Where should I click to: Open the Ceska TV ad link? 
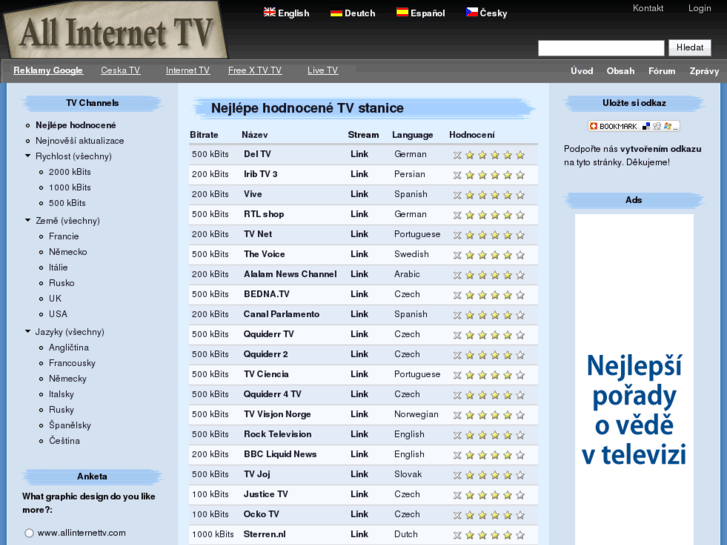click(121, 71)
